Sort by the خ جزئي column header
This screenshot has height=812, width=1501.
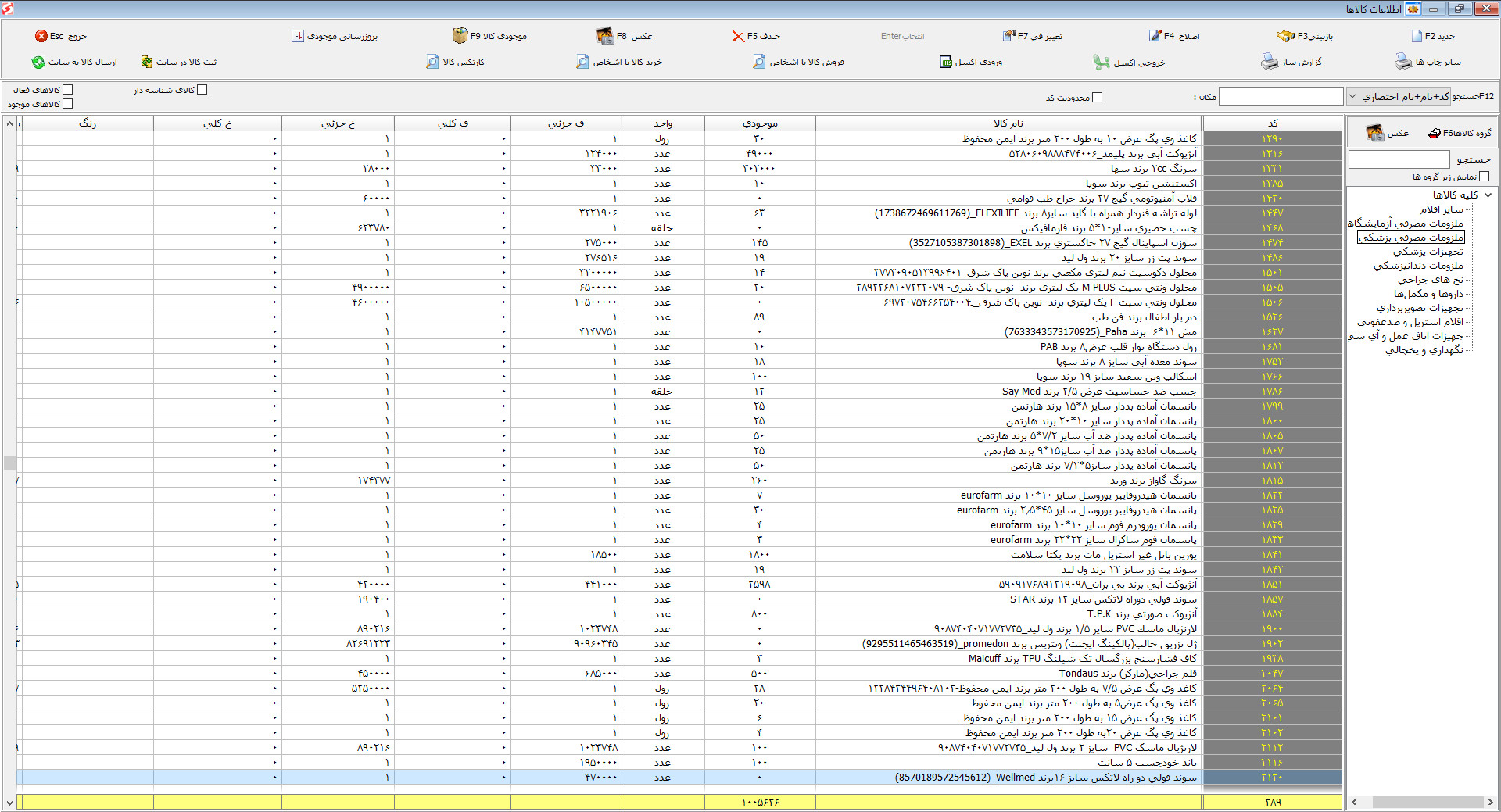click(338, 123)
